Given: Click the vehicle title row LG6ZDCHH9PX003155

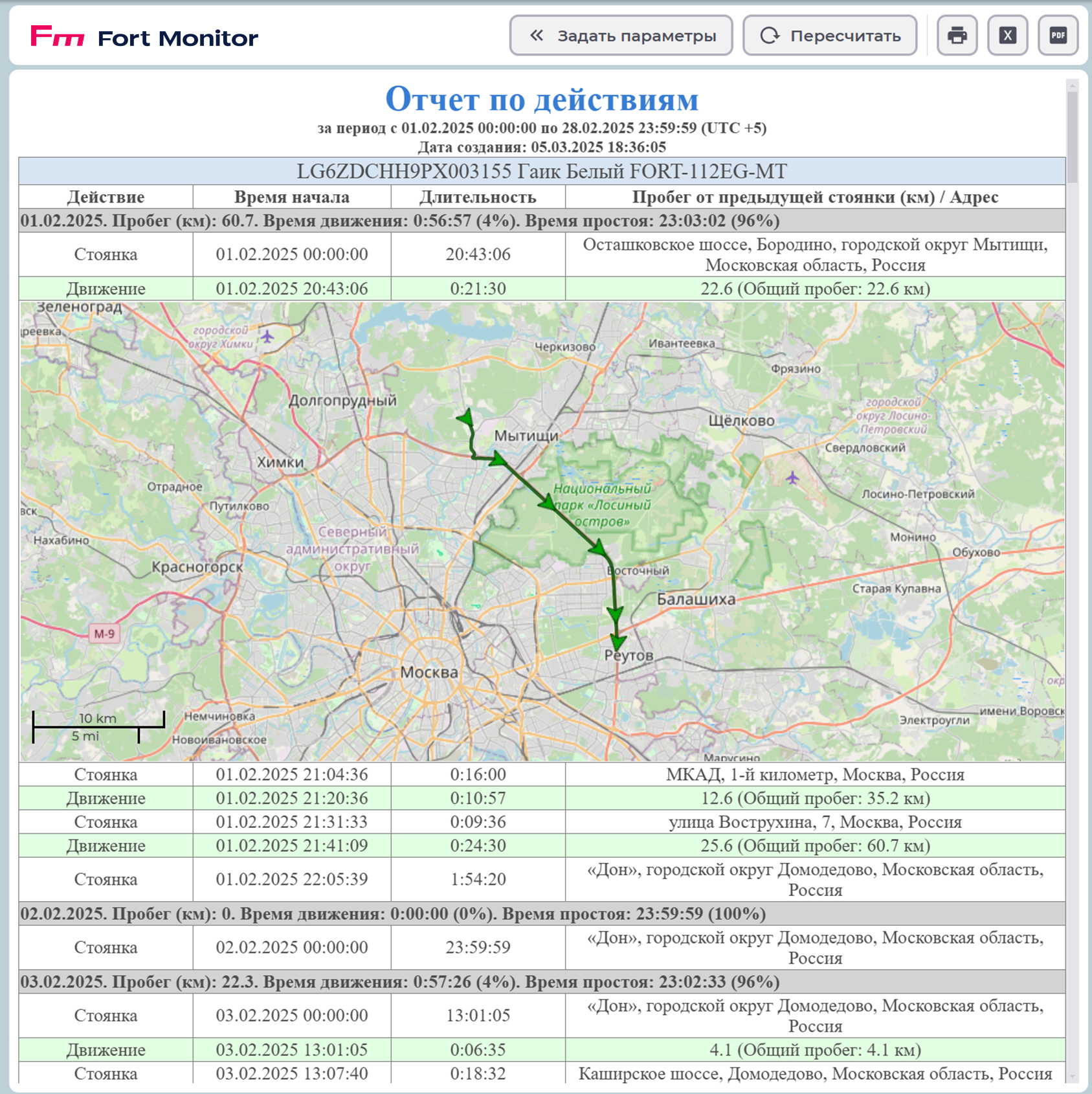Looking at the screenshot, I should click(x=542, y=172).
